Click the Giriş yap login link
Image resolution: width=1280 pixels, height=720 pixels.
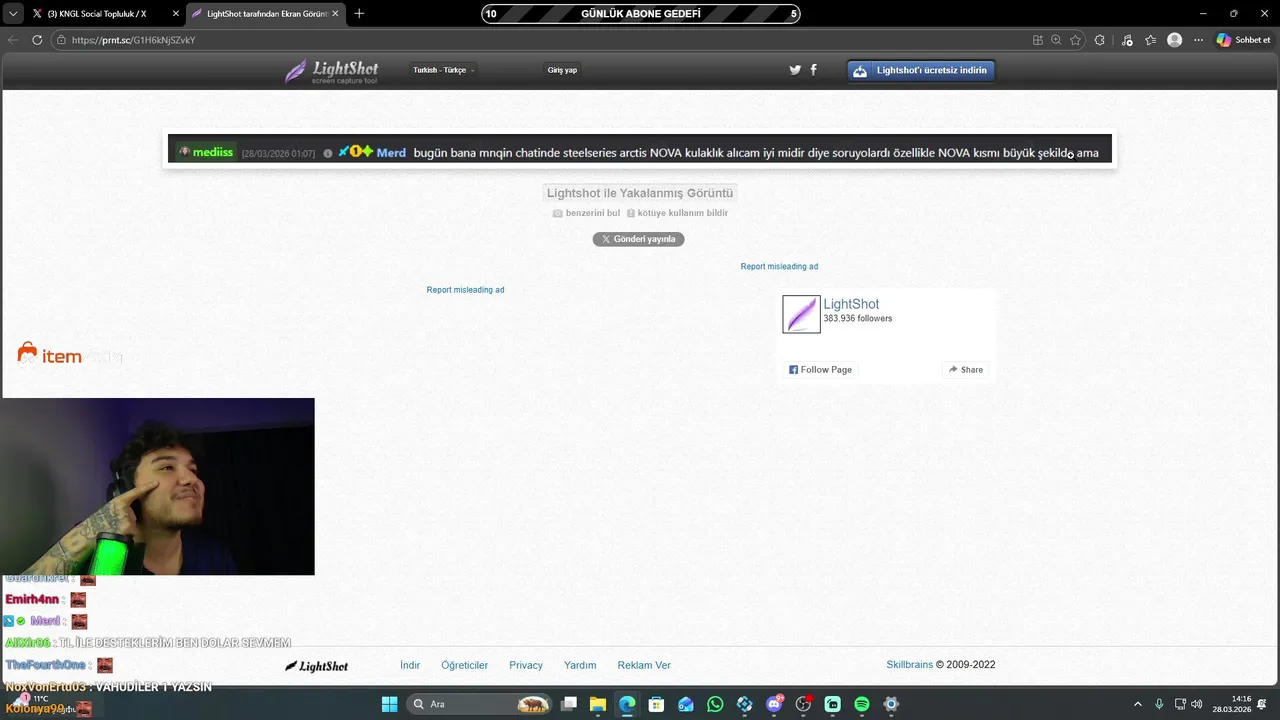click(562, 70)
